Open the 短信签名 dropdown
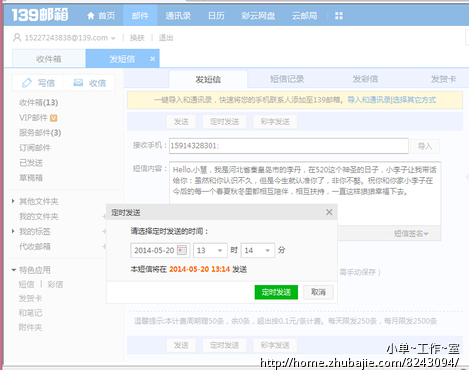Image resolution: width=469 pixels, height=370 pixels. (x=411, y=233)
